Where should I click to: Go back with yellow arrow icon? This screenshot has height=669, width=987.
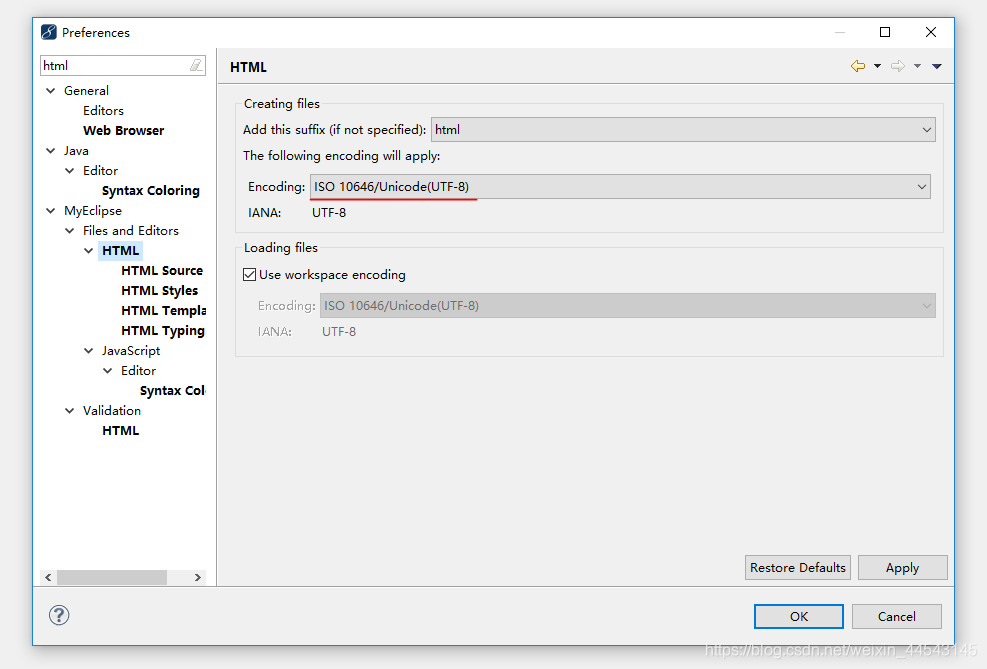[x=858, y=66]
